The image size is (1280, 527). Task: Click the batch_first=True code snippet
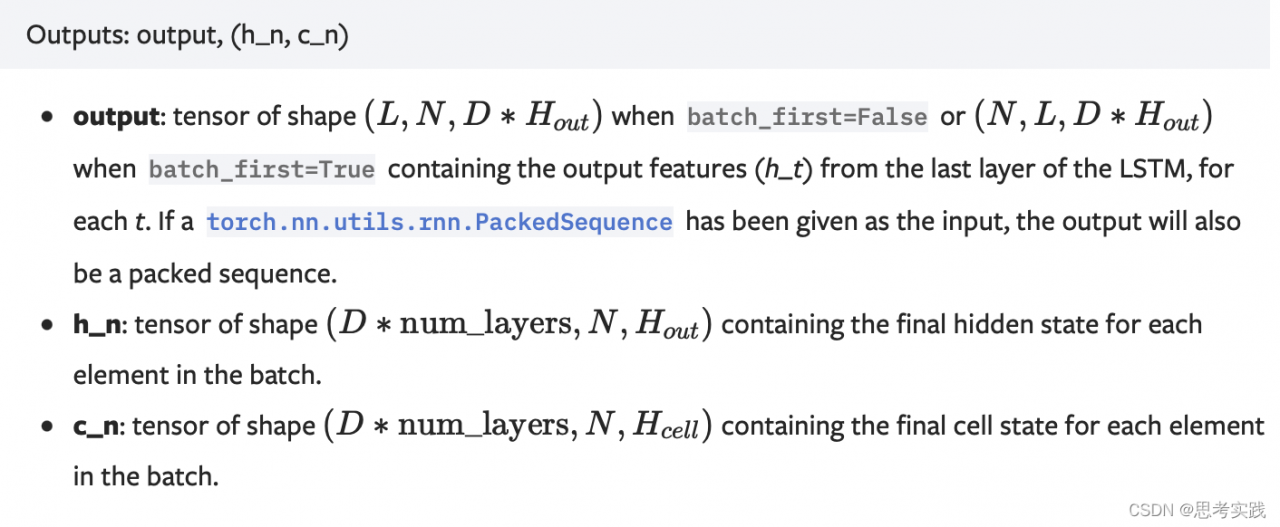(262, 169)
